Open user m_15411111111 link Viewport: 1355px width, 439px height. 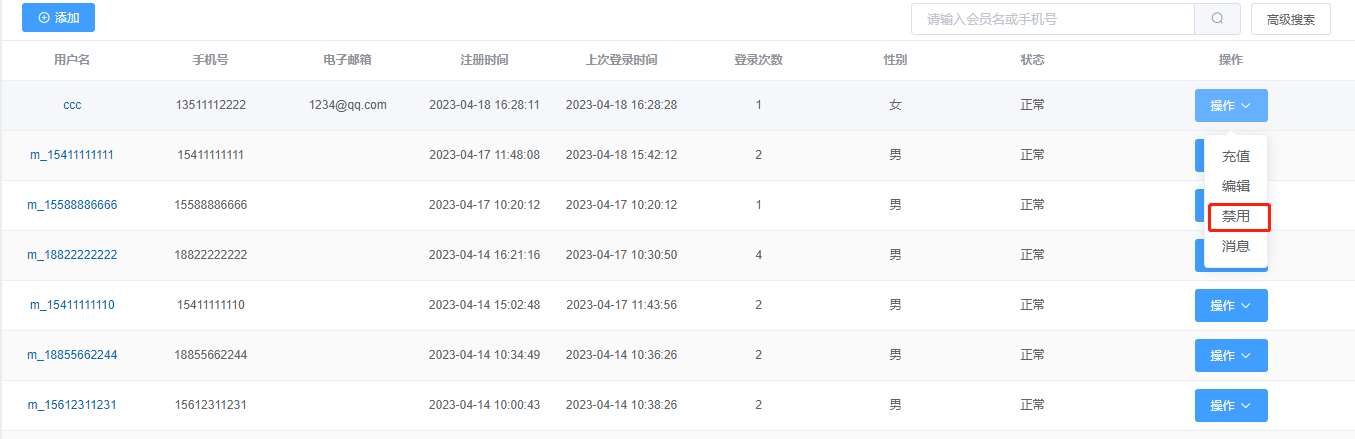[x=72, y=155]
